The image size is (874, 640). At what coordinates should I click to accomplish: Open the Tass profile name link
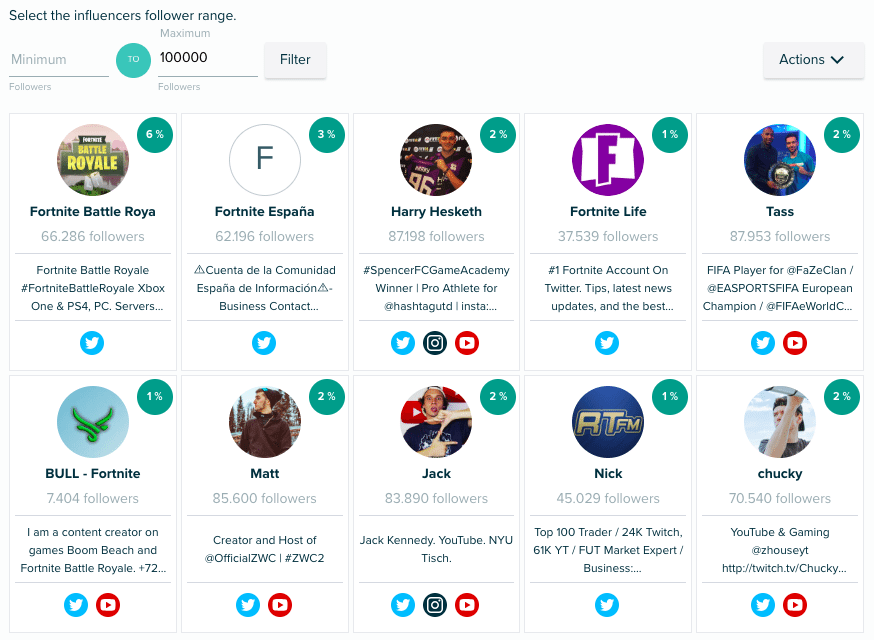coord(780,212)
